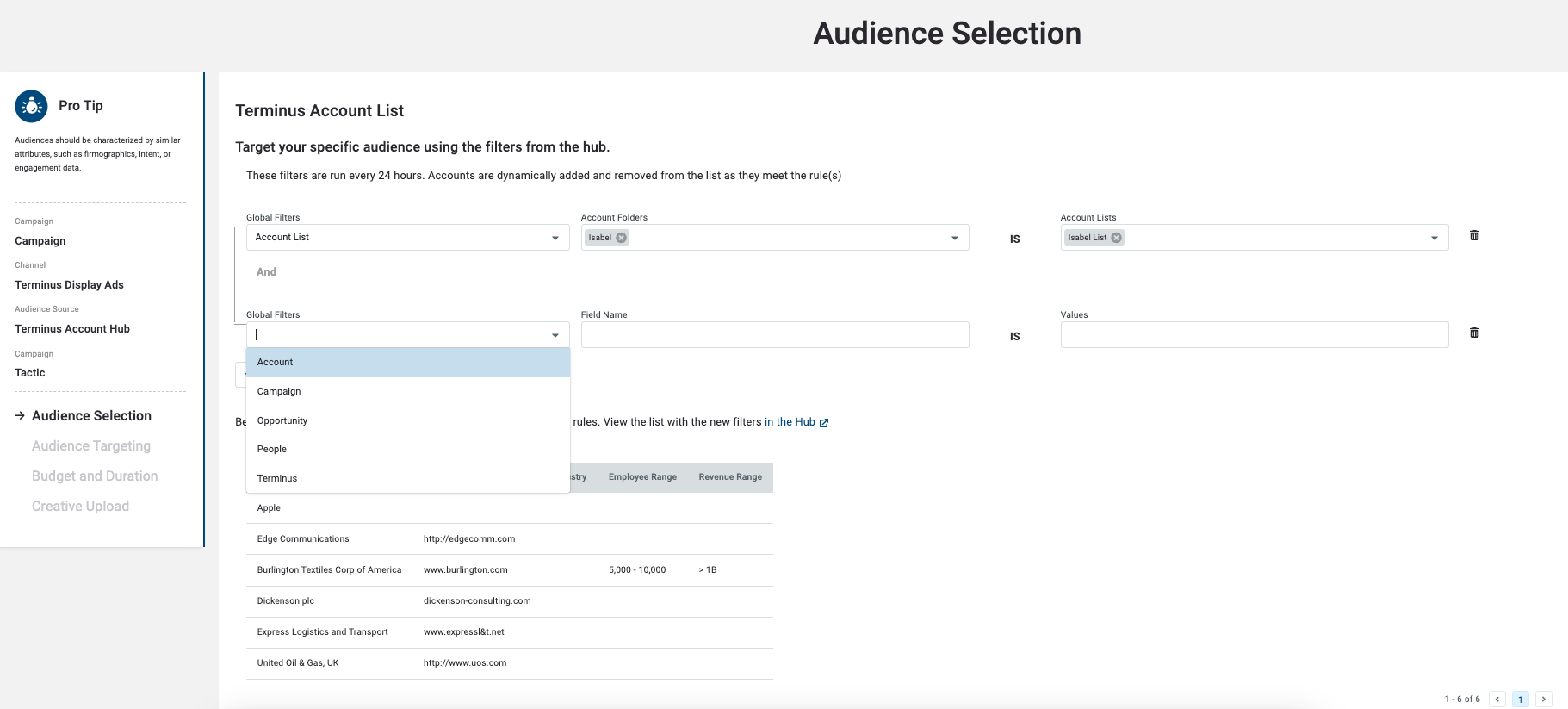
Task: Open the in the Hub link
Action: [x=790, y=422]
